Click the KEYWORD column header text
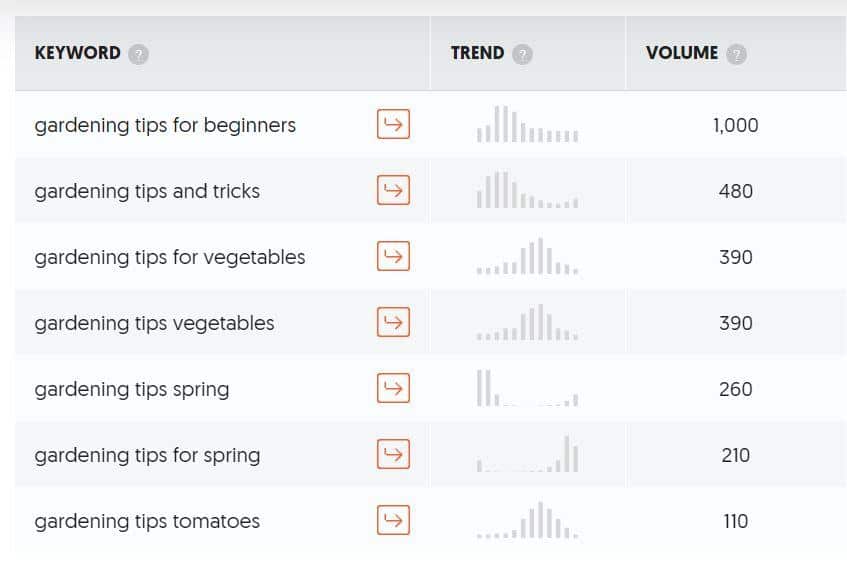The width and height of the screenshot is (847, 575). coord(78,53)
